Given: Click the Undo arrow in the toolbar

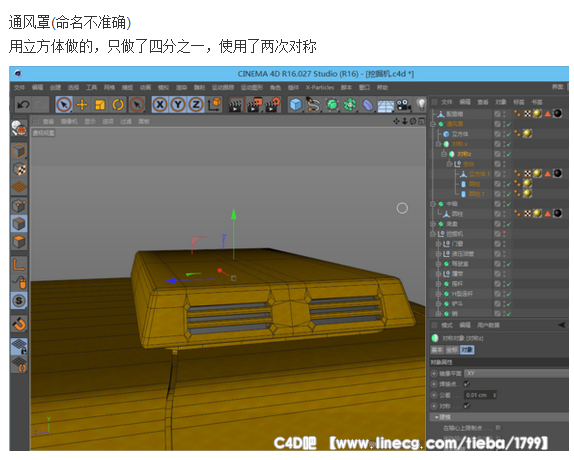Looking at the screenshot, I should tap(23, 105).
